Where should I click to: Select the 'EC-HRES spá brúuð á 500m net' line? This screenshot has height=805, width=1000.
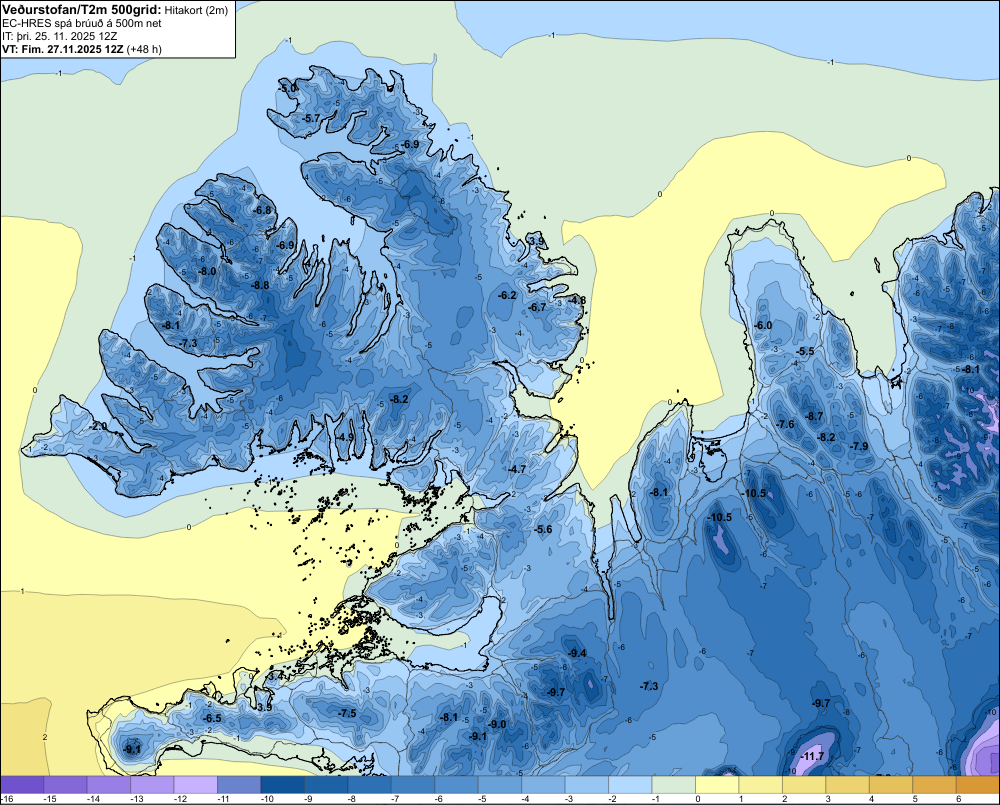82,24
